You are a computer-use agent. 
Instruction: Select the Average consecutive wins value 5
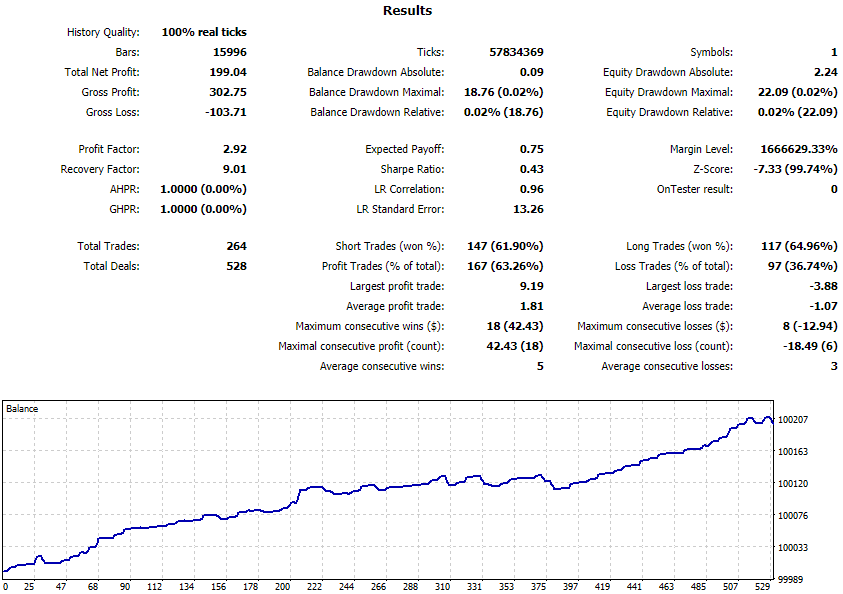(x=540, y=366)
